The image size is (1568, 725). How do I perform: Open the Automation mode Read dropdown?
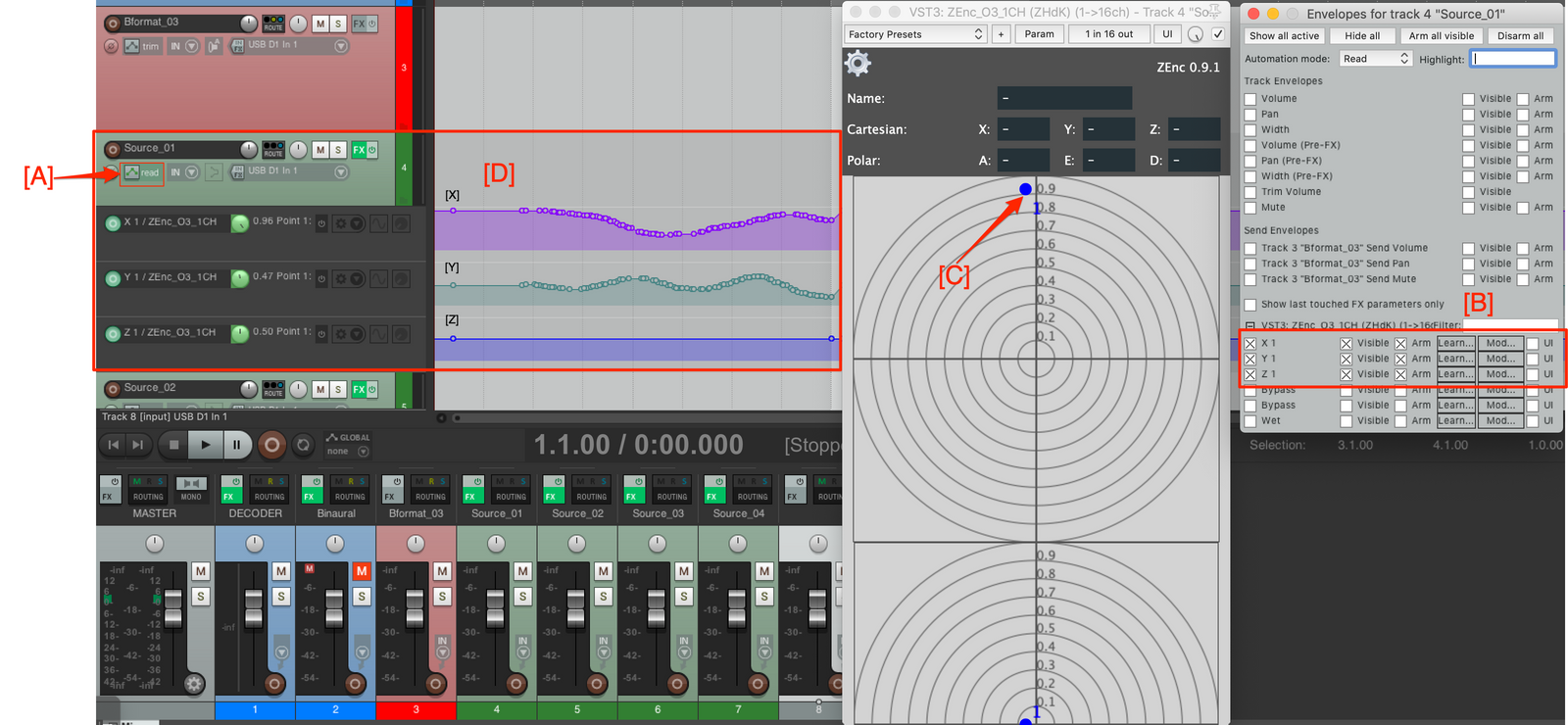pyautogui.click(x=1375, y=59)
